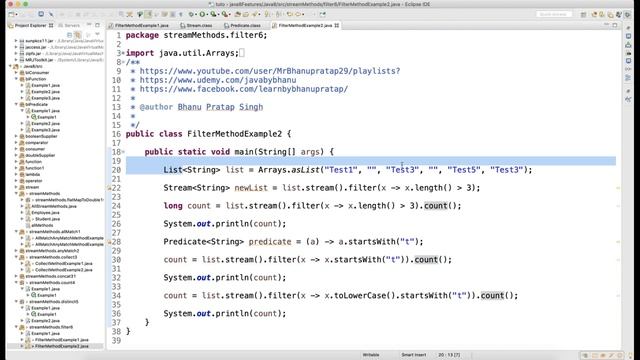Select Employee.java in streamMethods
640x360 pixels.
click(x=42, y=213)
